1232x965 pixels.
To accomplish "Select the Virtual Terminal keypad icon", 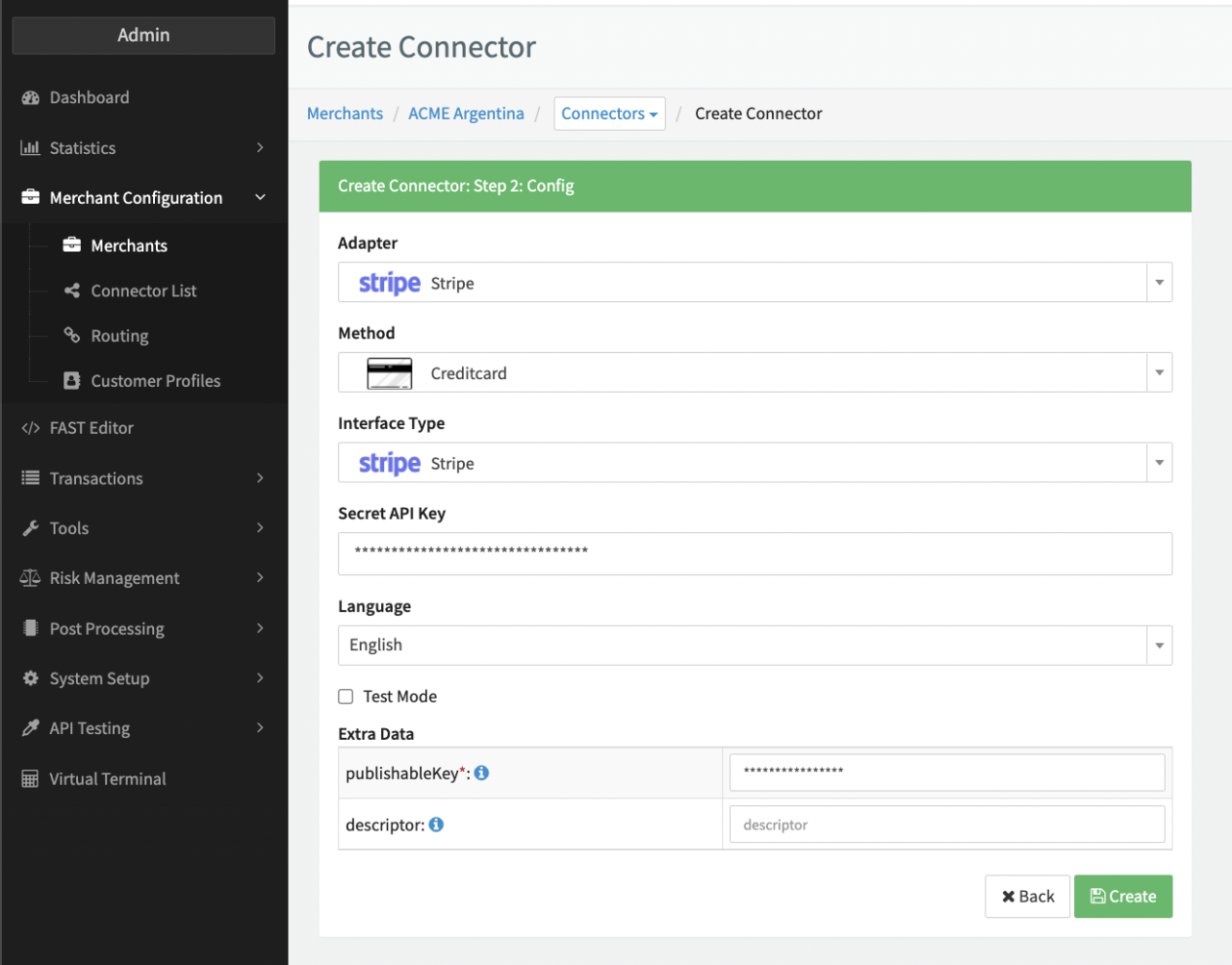I will [x=29, y=778].
